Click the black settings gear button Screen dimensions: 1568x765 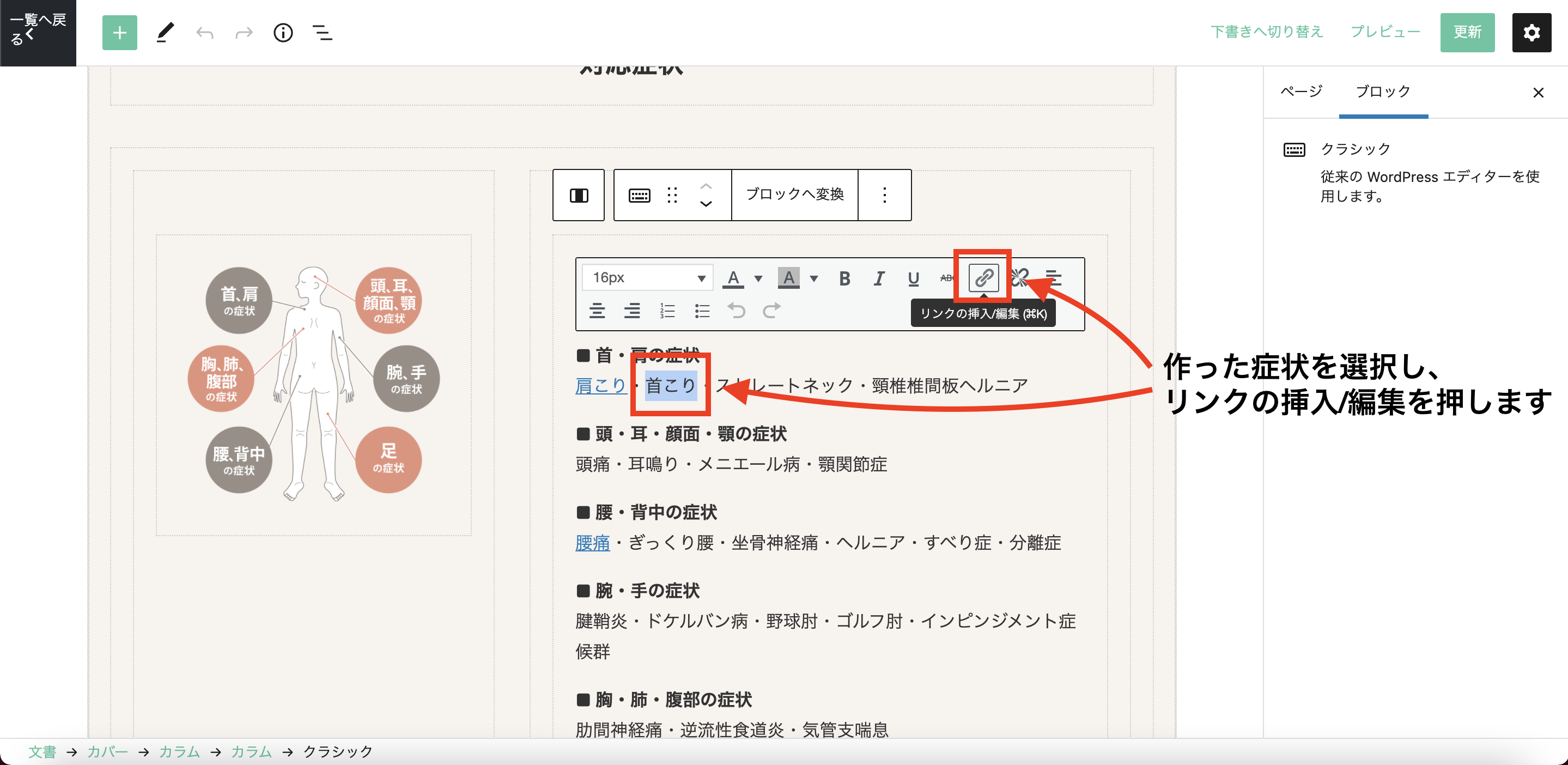(1531, 33)
